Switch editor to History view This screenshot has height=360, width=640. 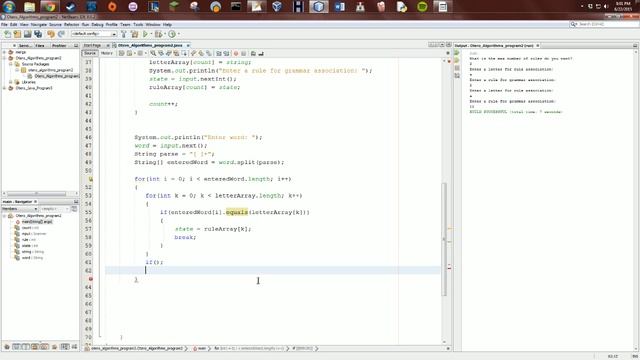pyautogui.click(x=107, y=53)
